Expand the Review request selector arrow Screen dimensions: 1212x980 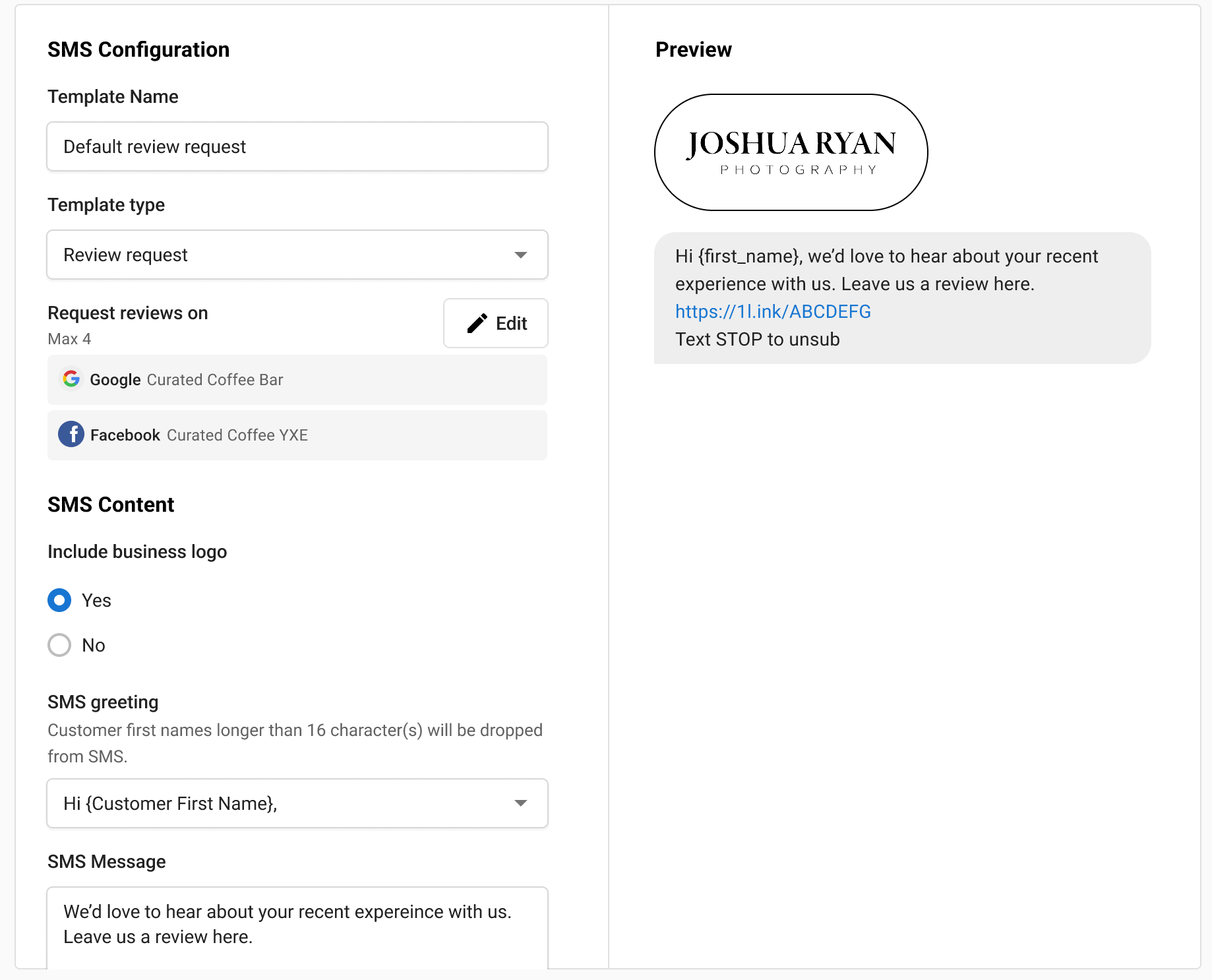521,255
